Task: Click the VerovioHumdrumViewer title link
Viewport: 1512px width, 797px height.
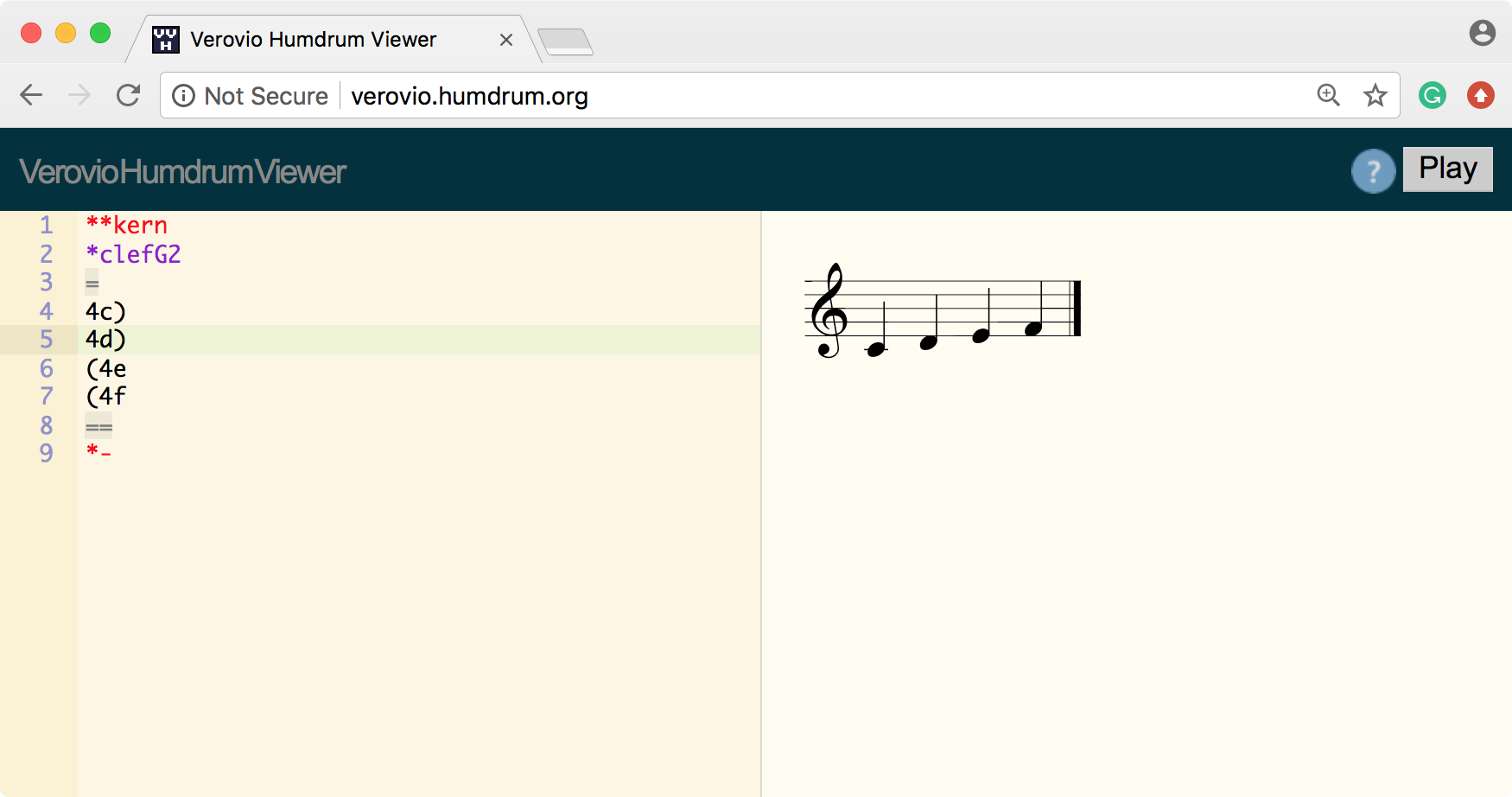Action: pyautogui.click(x=181, y=170)
